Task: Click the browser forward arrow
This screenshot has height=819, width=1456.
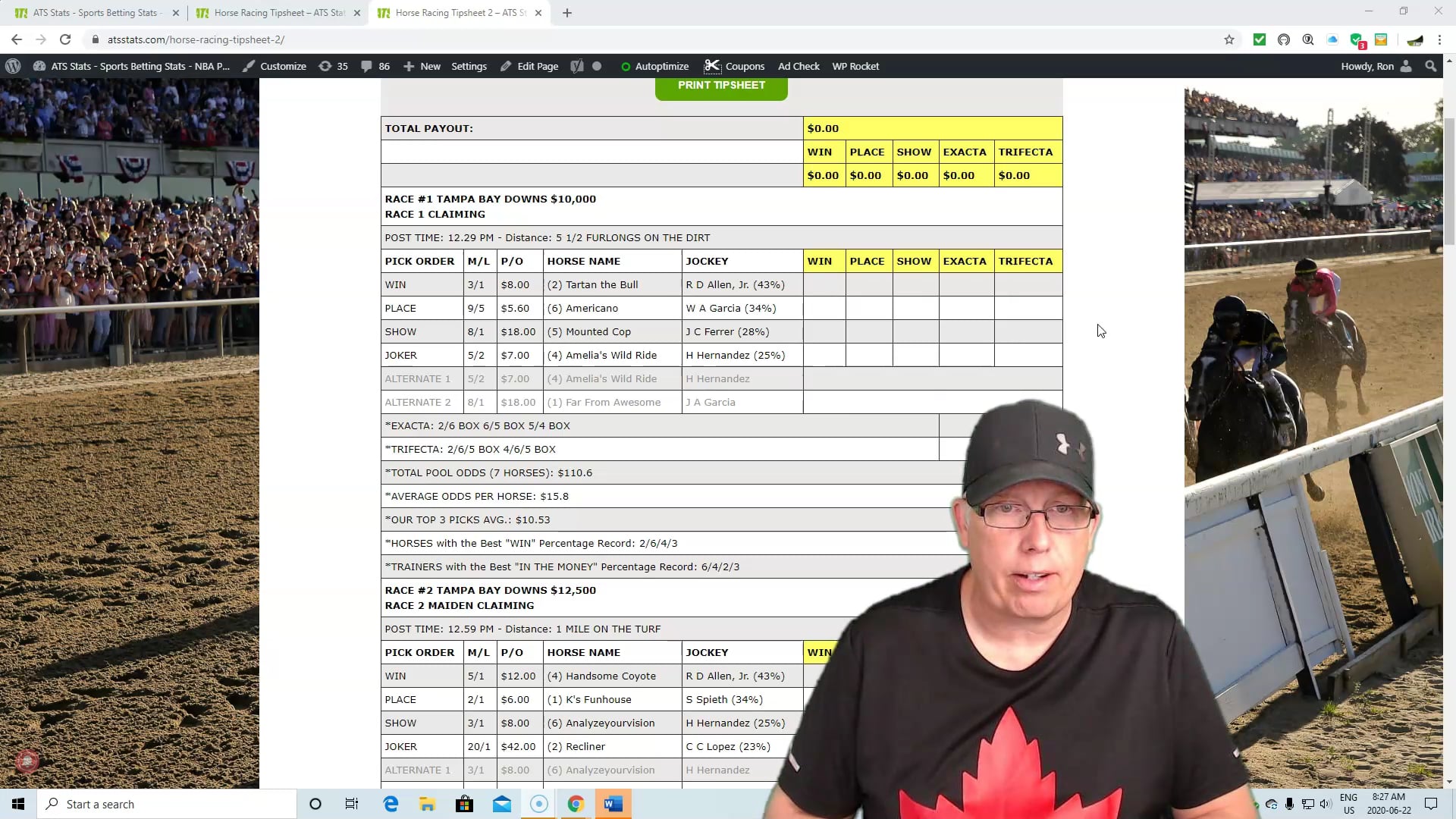Action: (x=41, y=39)
